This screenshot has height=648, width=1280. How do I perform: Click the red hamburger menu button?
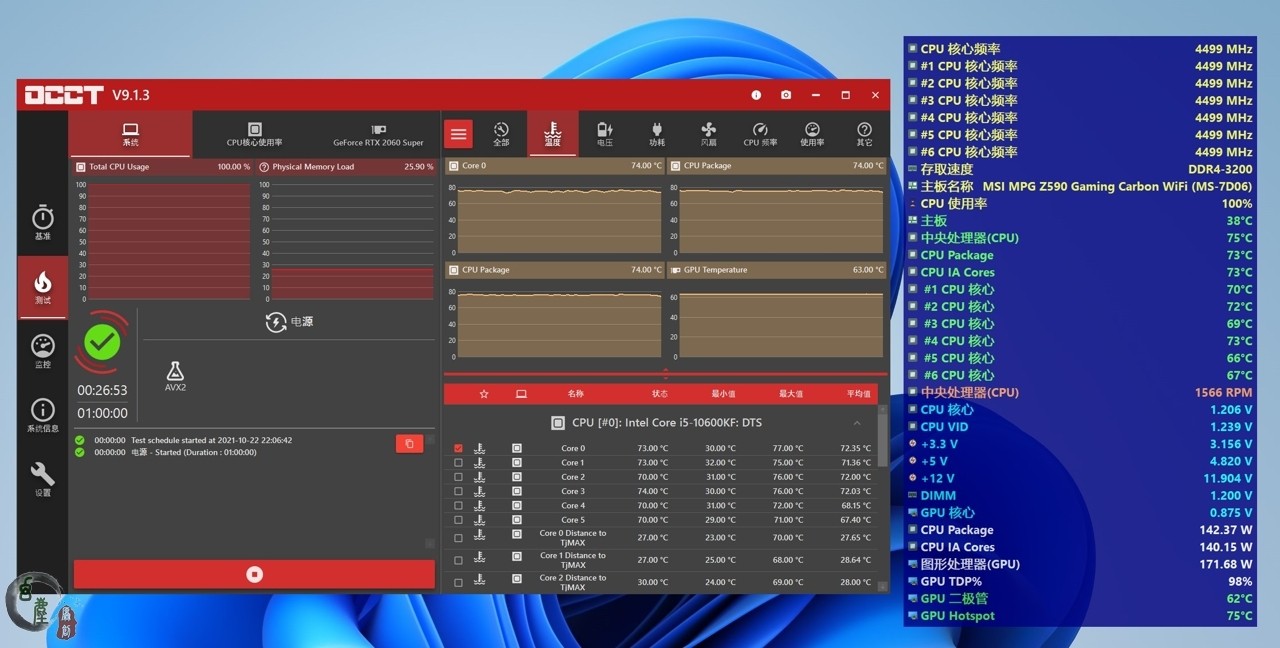[458, 134]
